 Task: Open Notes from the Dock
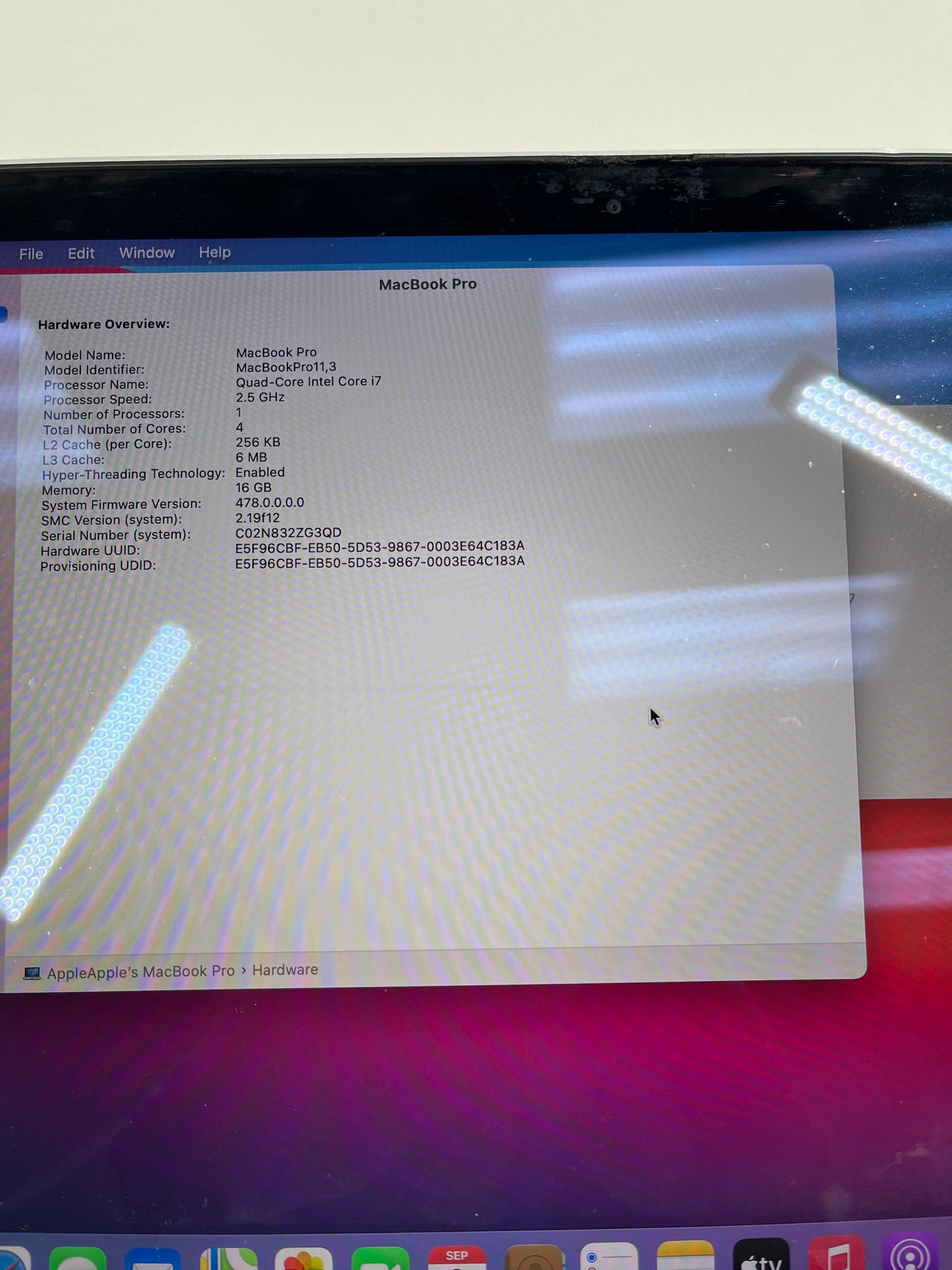coord(685,1254)
